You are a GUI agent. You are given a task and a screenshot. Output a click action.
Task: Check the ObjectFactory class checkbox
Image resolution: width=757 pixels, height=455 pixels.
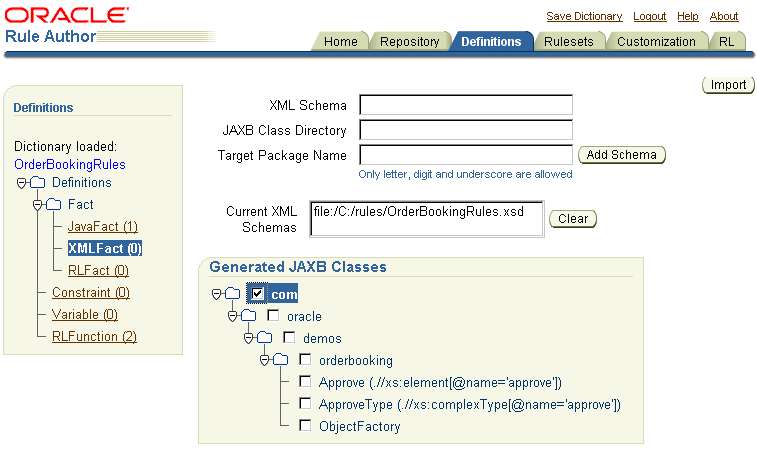pyautogui.click(x=305, y=426)
